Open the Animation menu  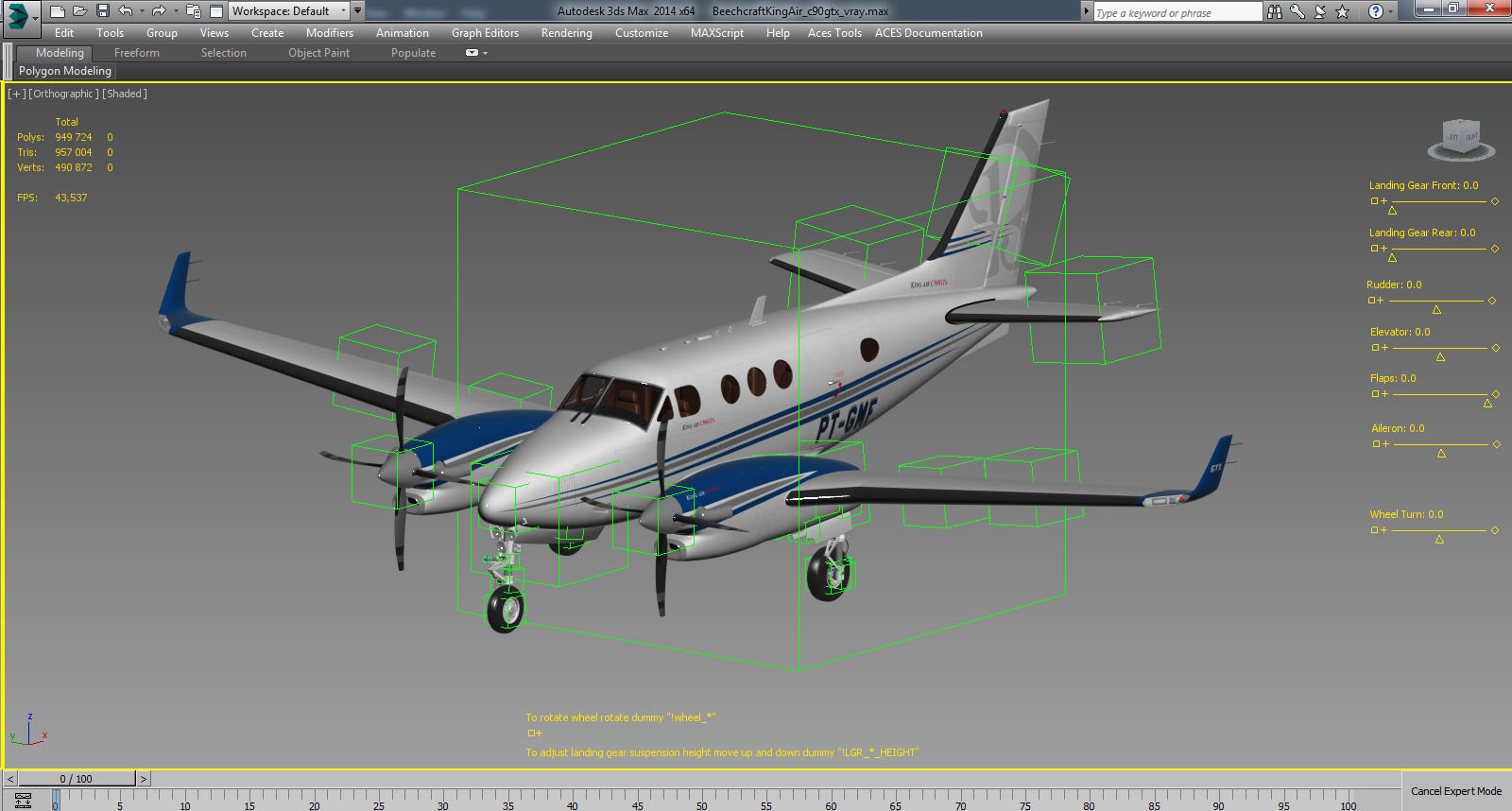click(x=403, y=33)
